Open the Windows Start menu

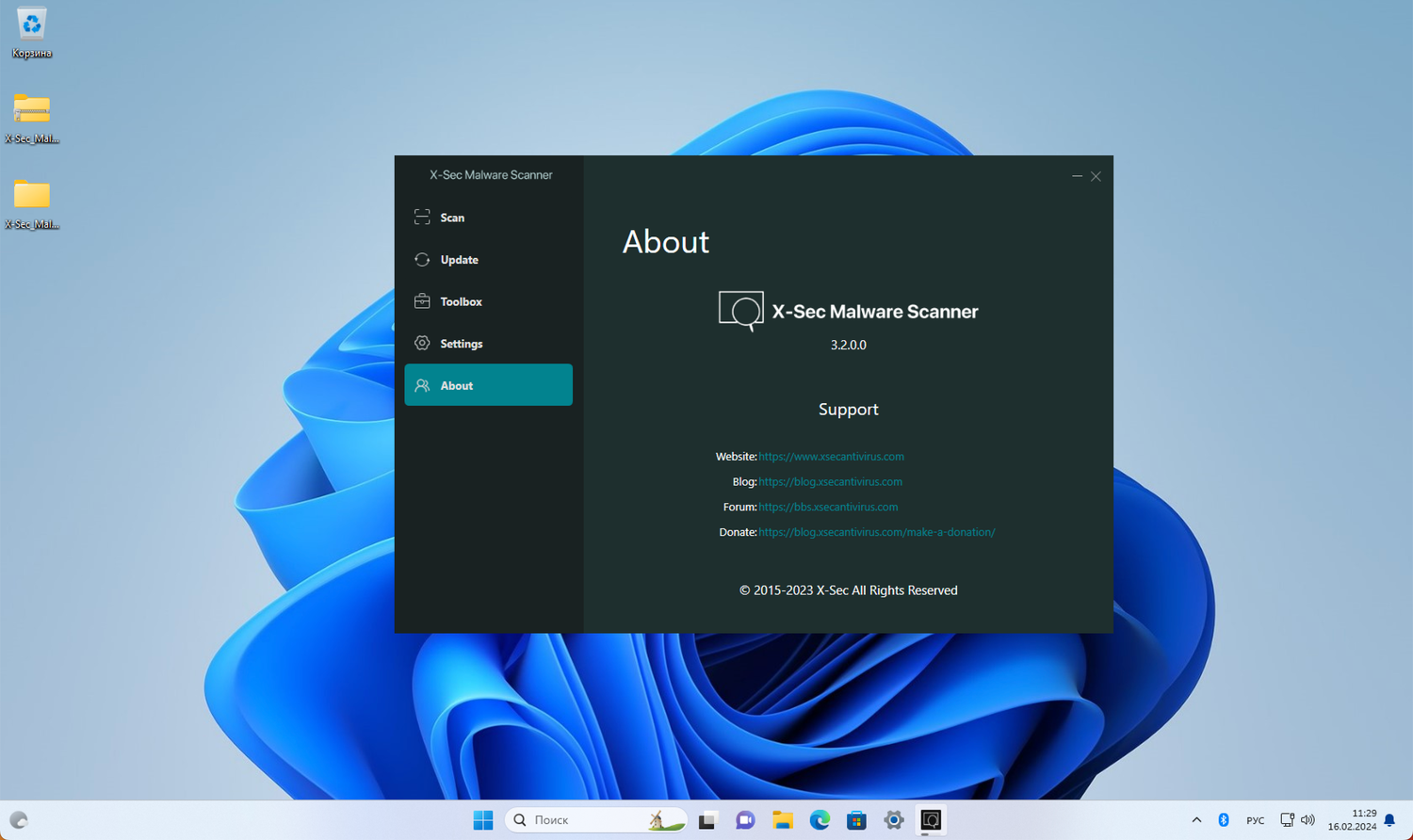pyautogui.click(x=483, y=820)
